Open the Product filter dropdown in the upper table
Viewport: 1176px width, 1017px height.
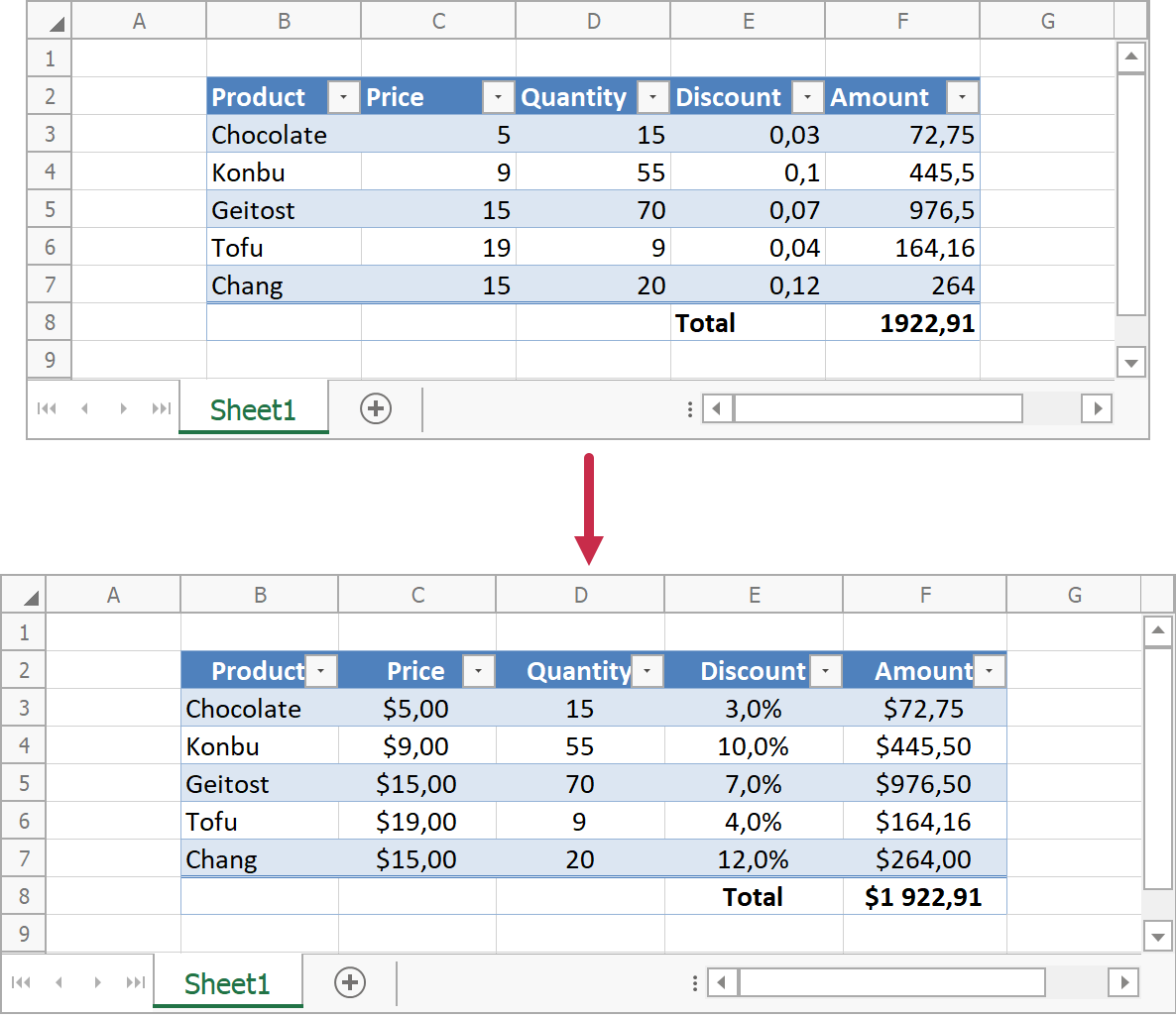point(343,97)
